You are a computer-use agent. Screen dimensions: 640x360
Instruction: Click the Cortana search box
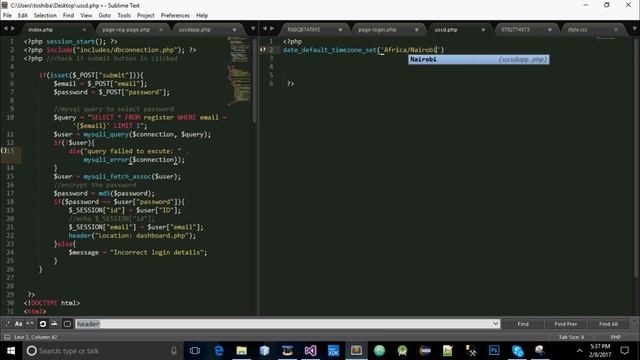[102, 351]
